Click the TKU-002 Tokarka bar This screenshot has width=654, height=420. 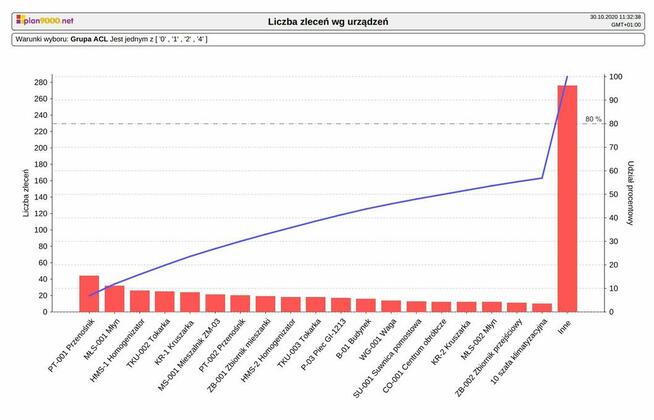pyautogui.click(x=164, y=302)
